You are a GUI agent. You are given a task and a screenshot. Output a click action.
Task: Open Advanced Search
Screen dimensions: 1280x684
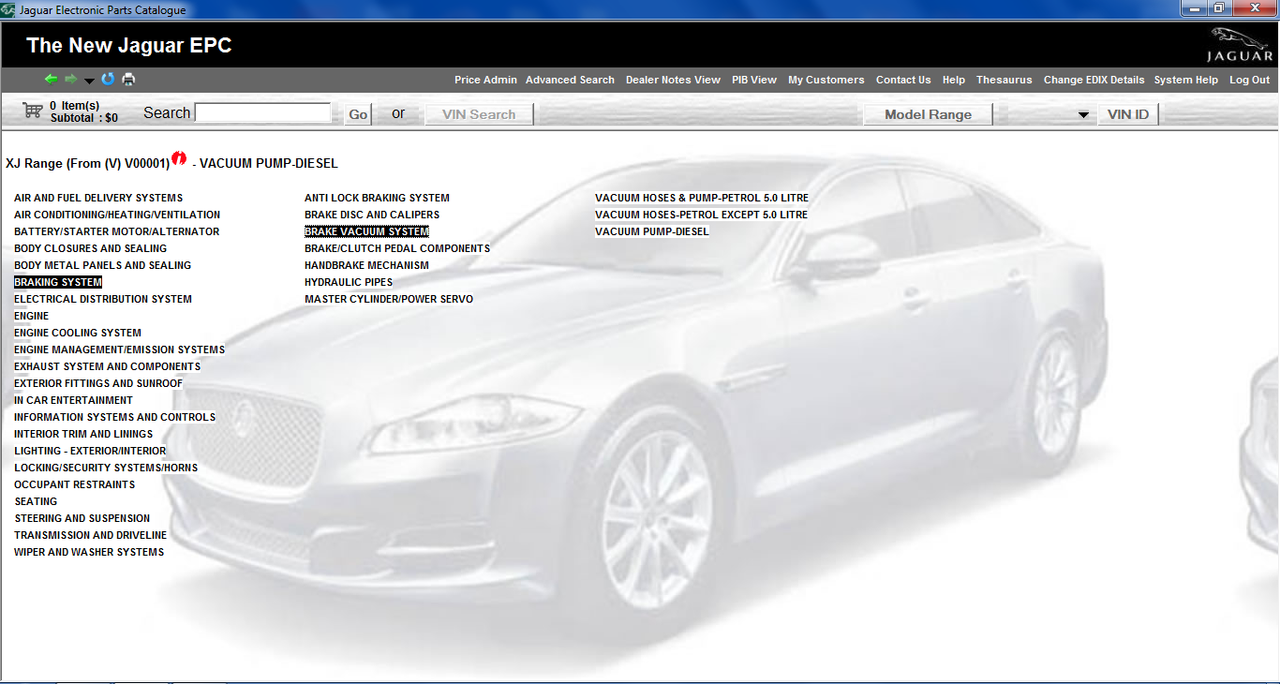pos(570,80)
